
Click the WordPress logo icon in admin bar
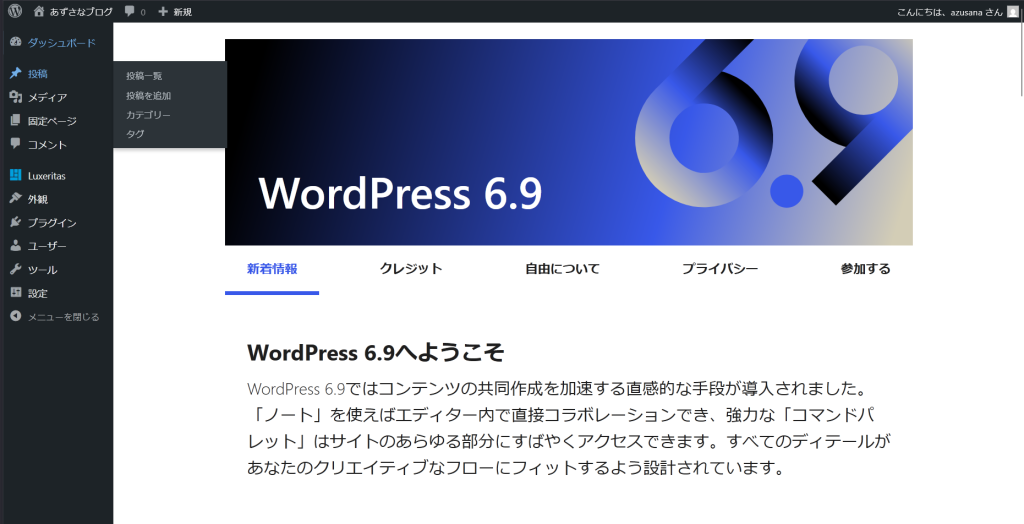[15, 11]
